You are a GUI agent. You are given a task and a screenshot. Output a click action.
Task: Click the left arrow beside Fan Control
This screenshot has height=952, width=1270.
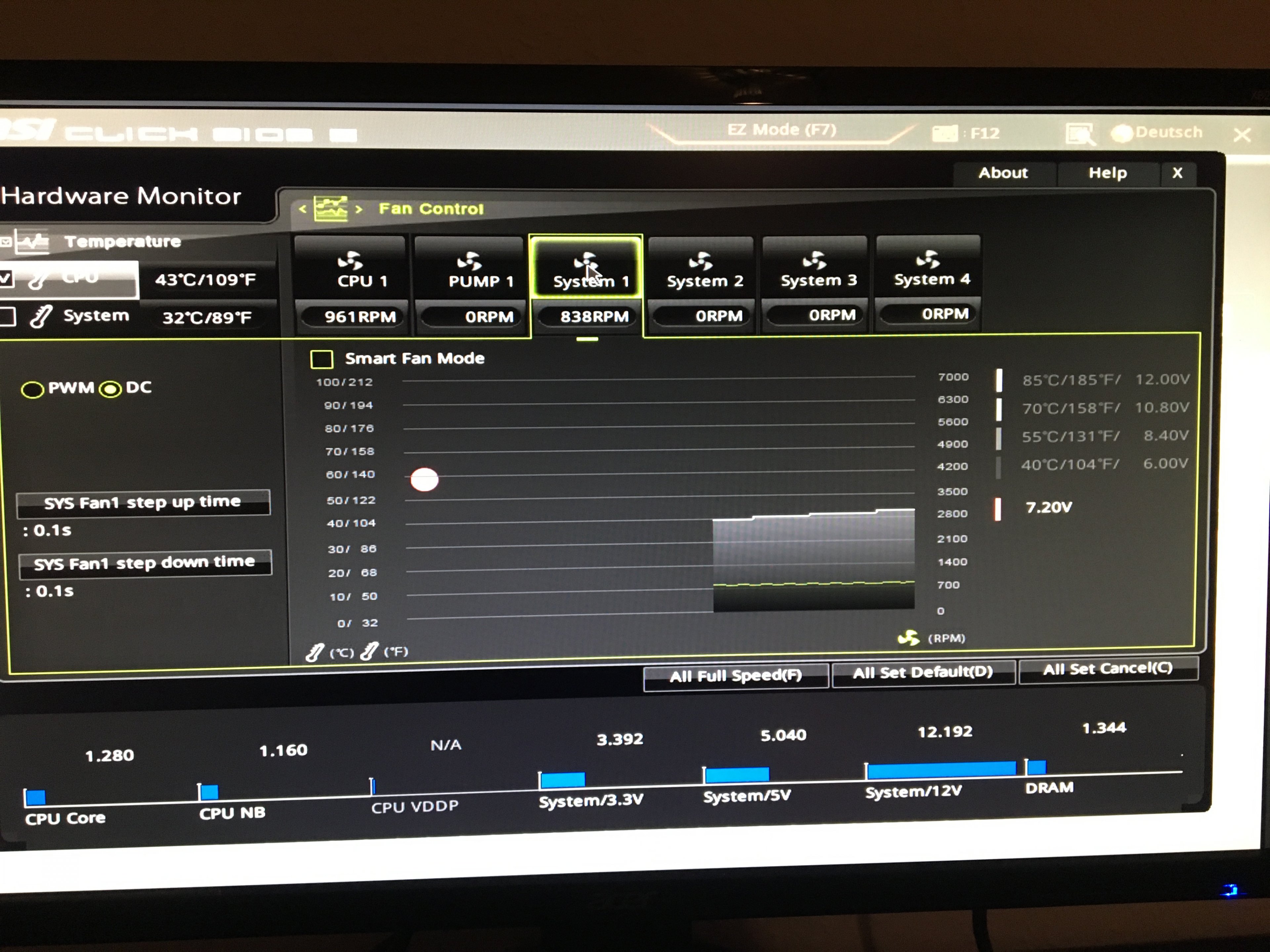(303, 209)
